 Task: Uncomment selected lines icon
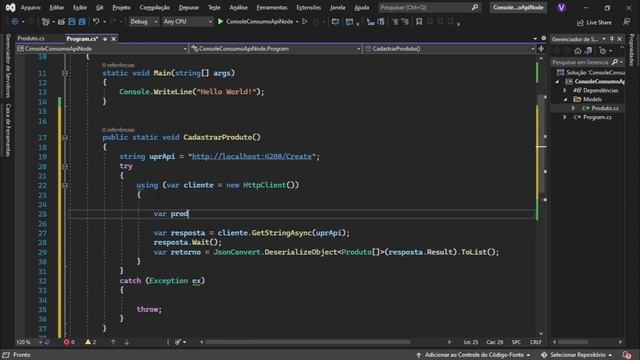(405, 22)
